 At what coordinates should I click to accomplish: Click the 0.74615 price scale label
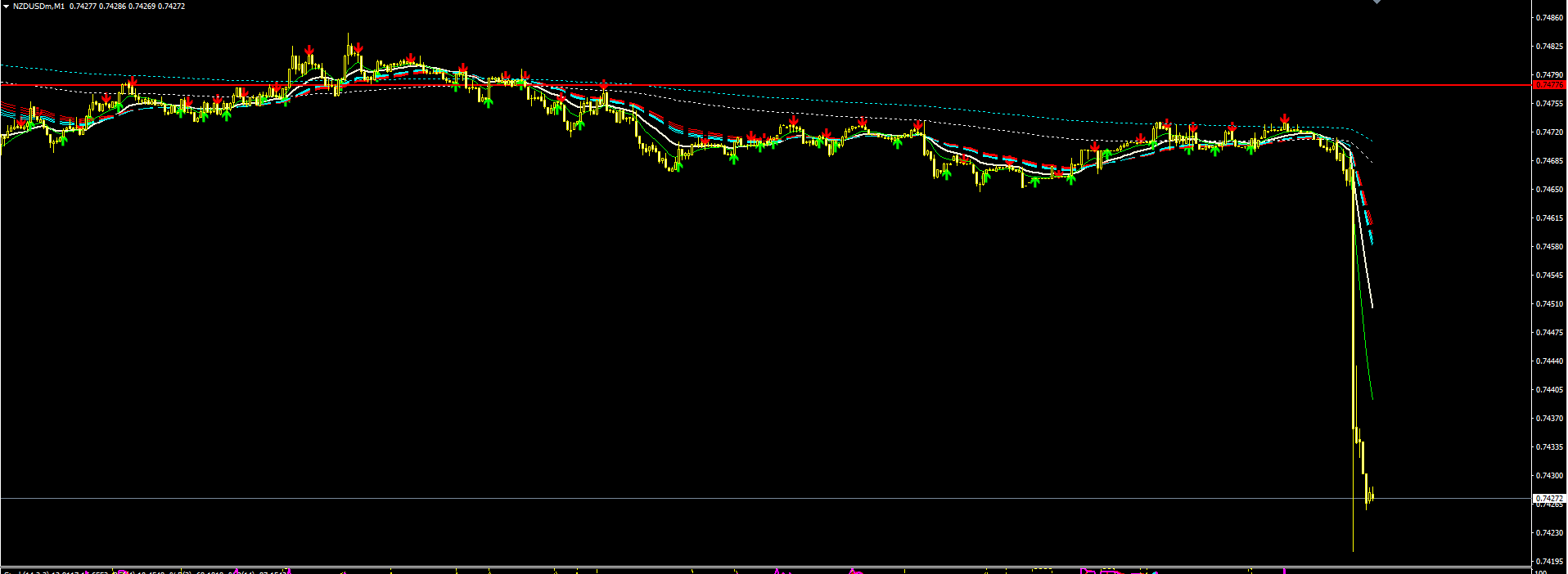click(1550, 217)
